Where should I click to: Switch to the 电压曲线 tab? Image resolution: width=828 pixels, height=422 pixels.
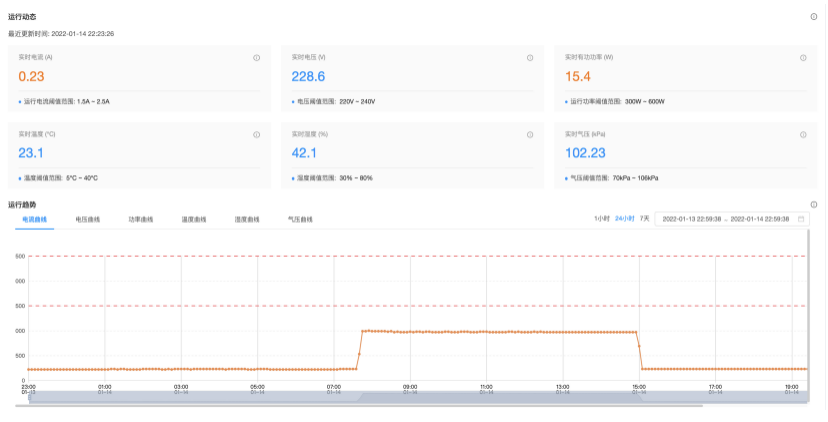coord(88,219)
